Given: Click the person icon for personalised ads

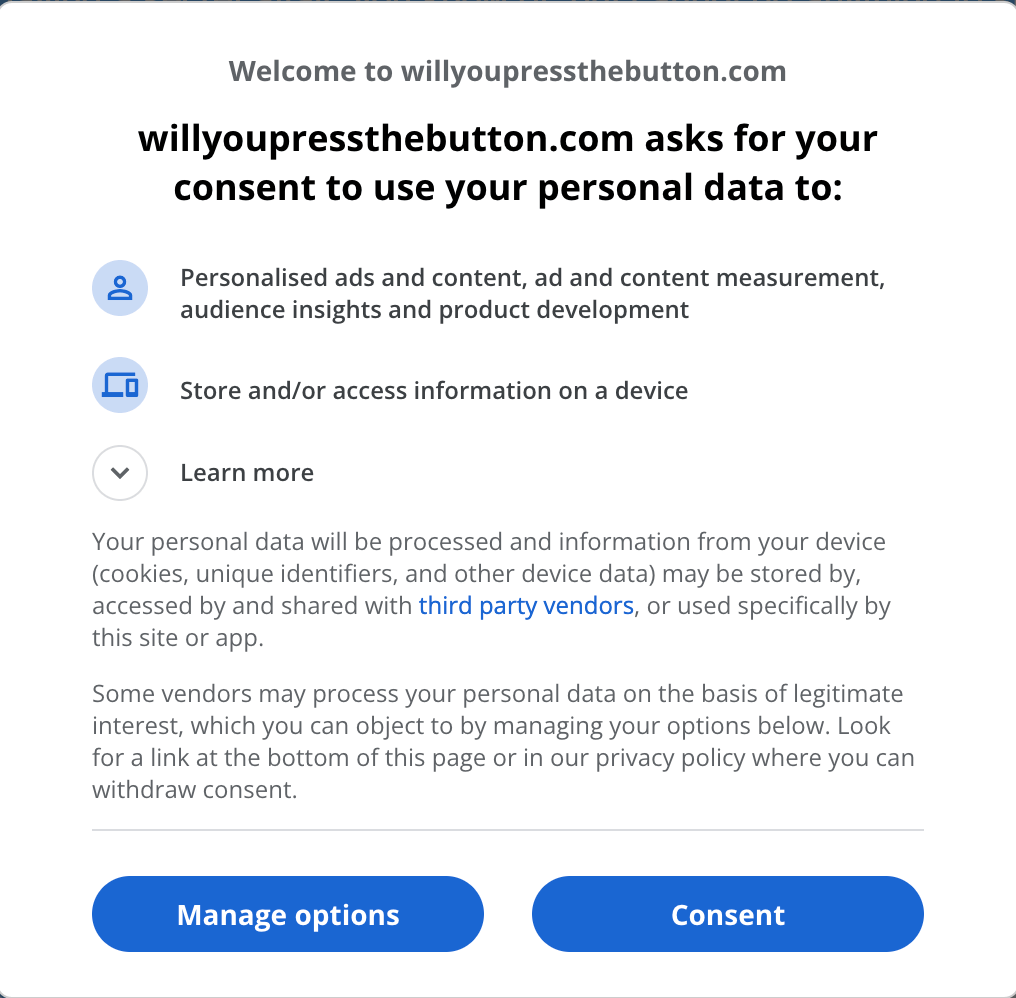Looking at the screenshot, I should 120,289.
